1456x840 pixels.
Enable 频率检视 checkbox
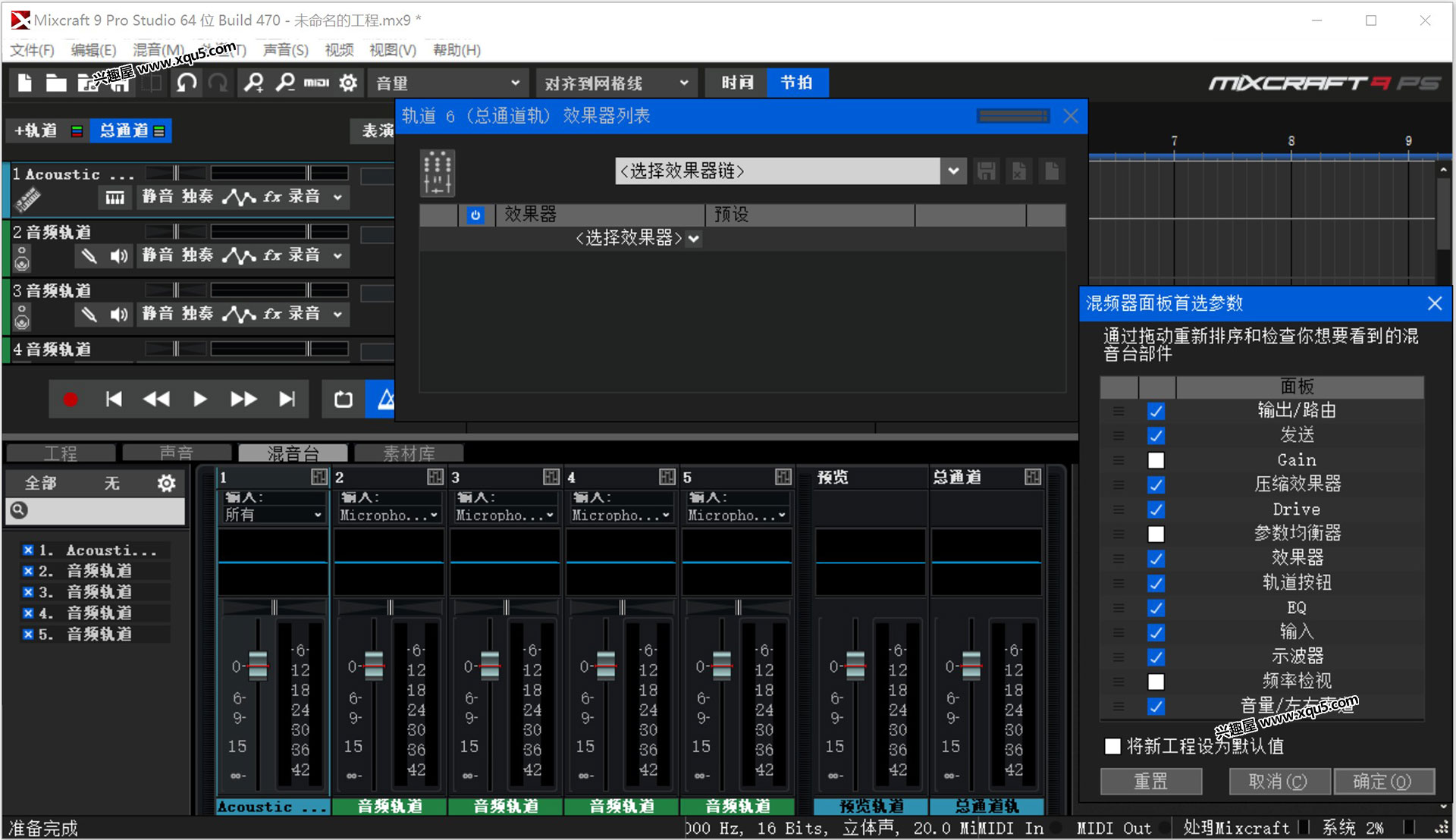pos(1156,682)
